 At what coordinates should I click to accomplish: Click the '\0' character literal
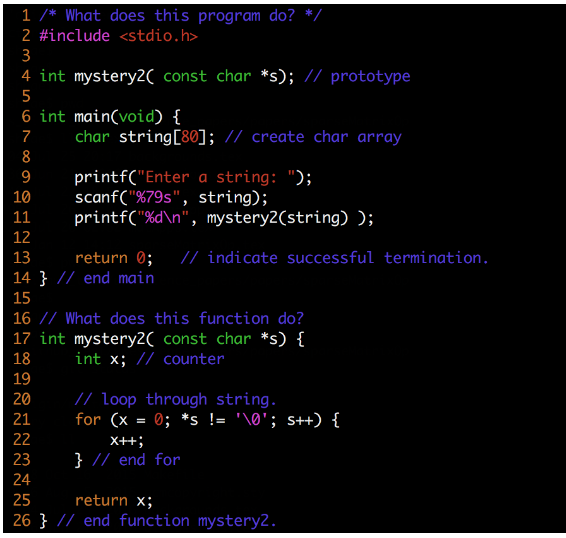pos(251,420)
